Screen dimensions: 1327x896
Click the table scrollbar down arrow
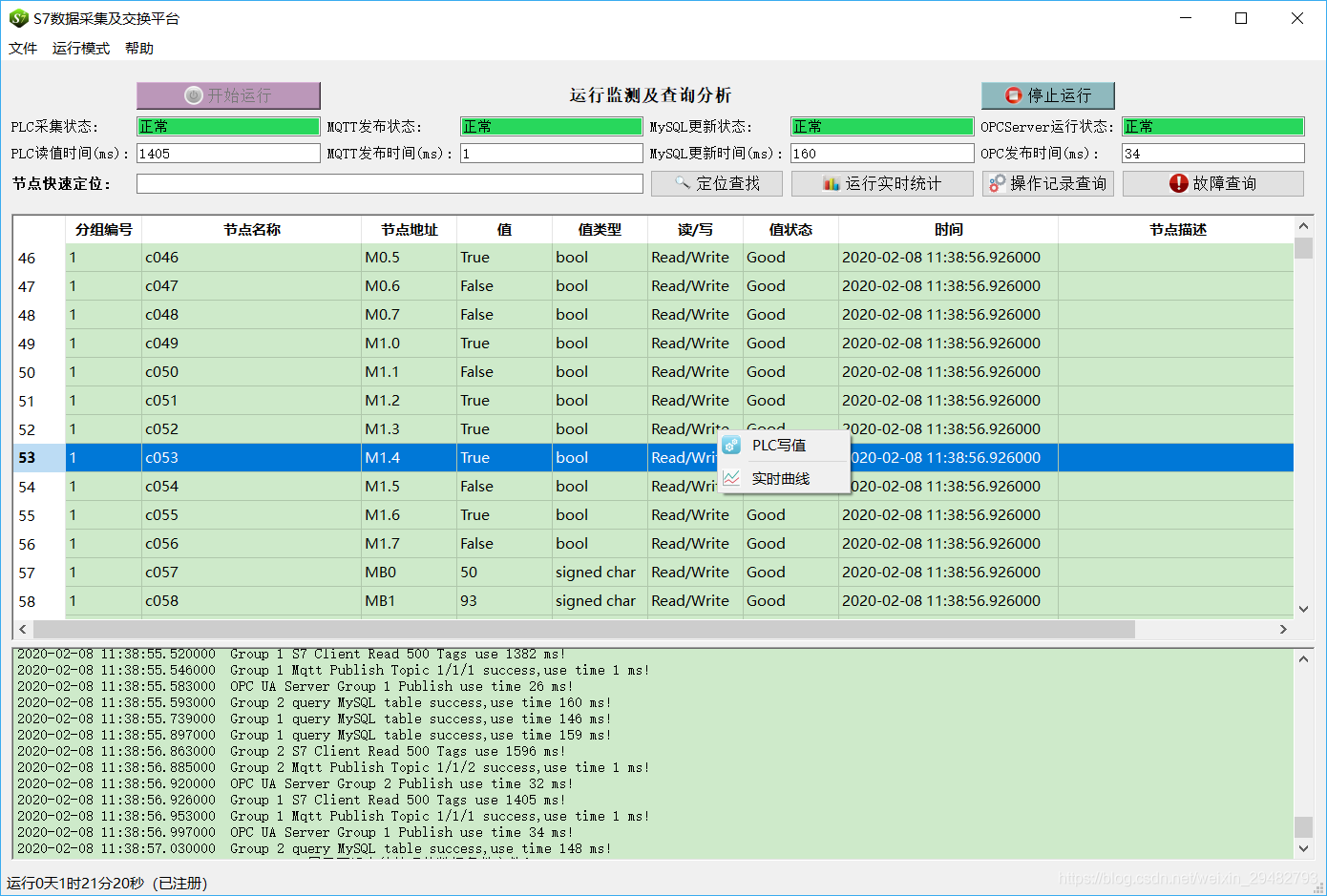click(x=1304, y=609)
